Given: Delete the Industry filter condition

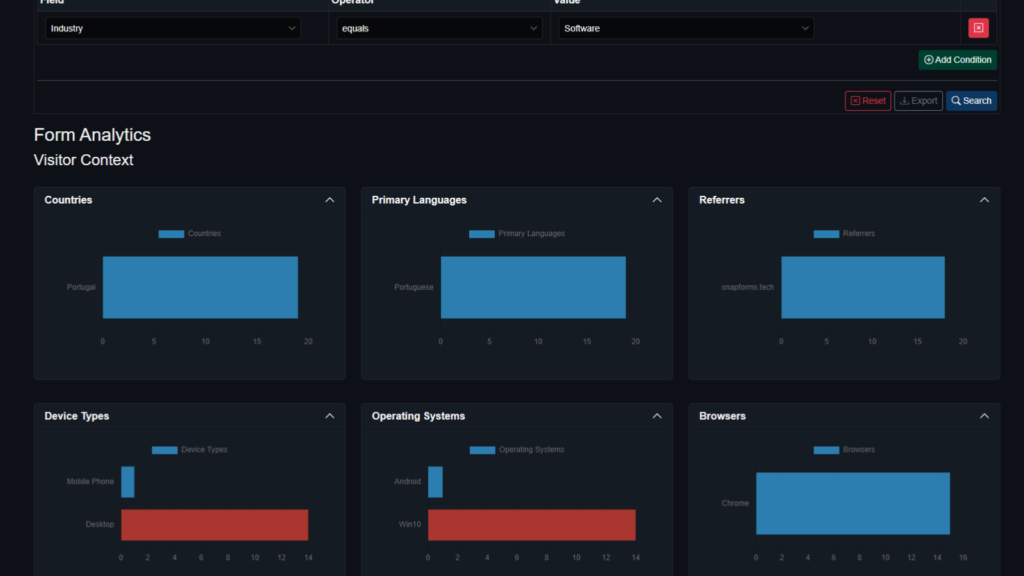Looking at the screenshot, I should [978, 28].
